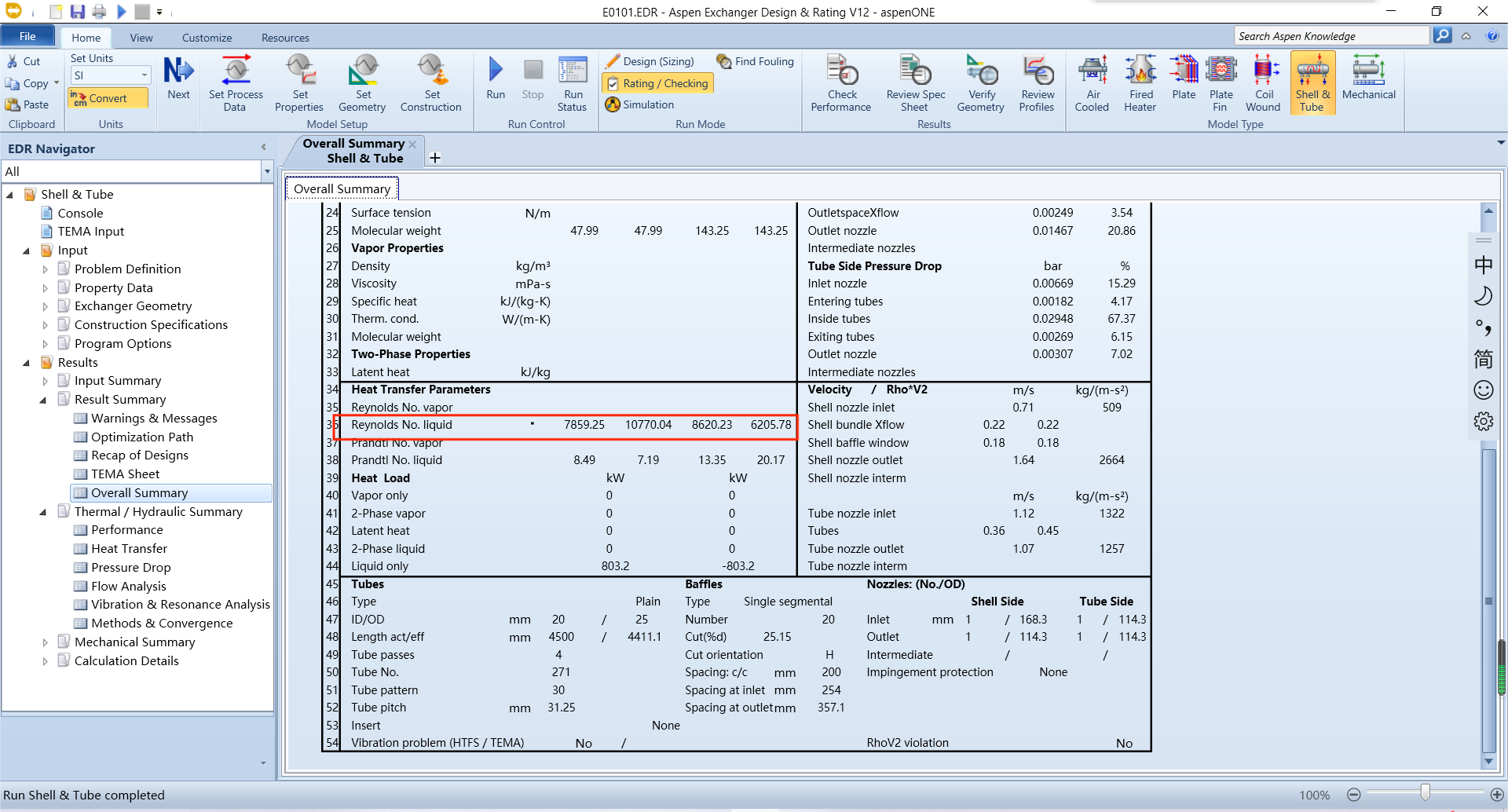
Task: Add a new document tab
Action: 435,158
